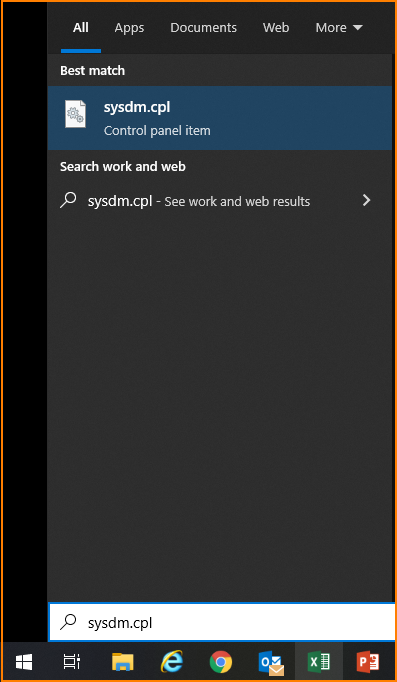The width and height of the screenshot is (397, 682).
Task: Open Outlook from the taskbar
Action: coord(270,662)
